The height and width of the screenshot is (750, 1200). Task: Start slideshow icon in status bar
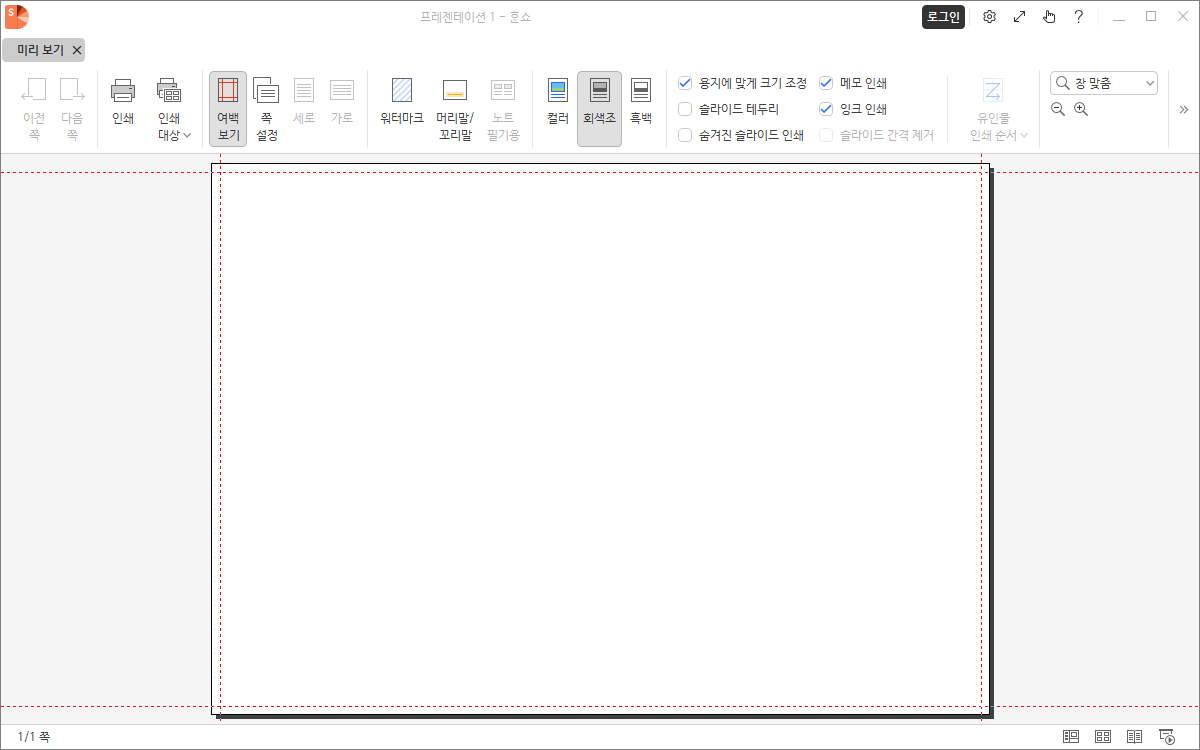[x=1166, y=737]
